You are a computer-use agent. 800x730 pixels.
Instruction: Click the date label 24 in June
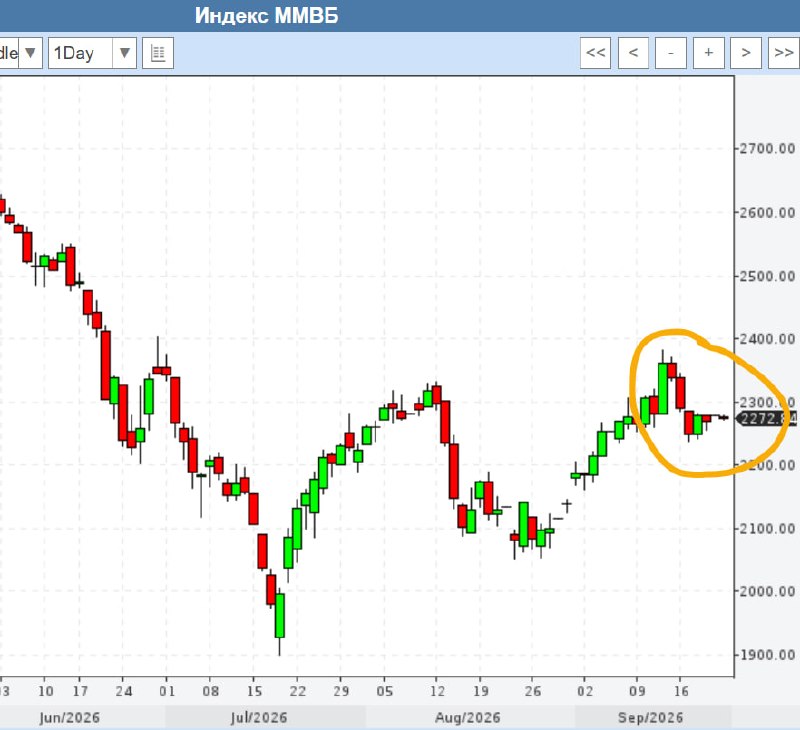click(x=123, y=691)
